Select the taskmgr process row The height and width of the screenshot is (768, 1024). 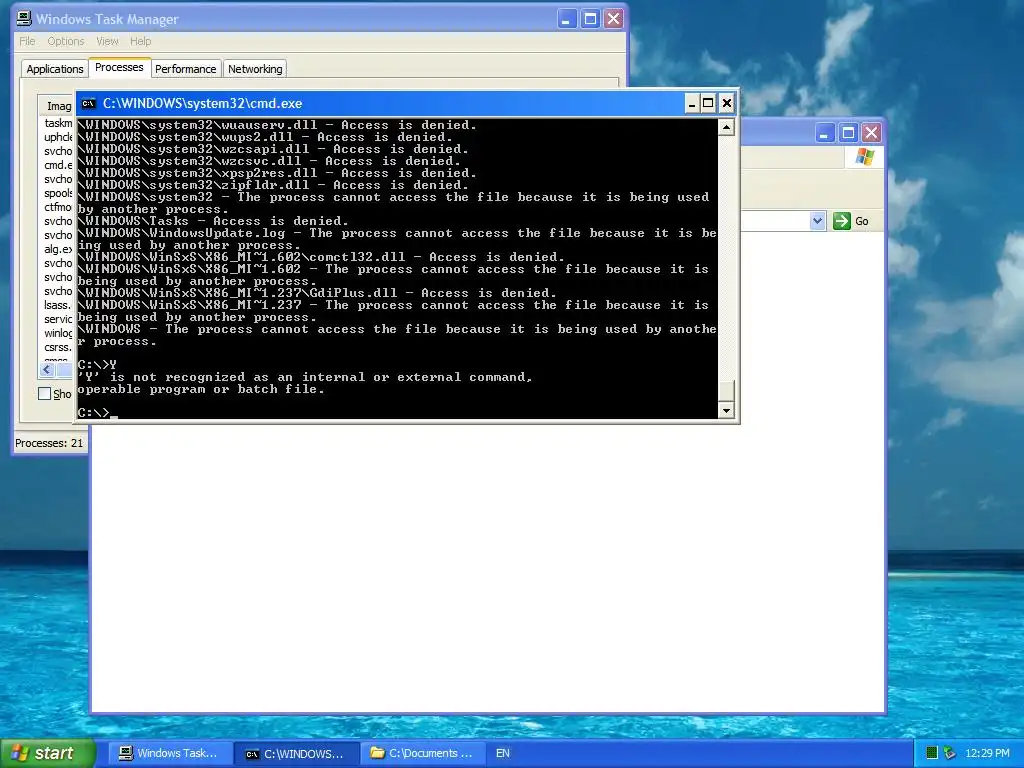(58, 123)
